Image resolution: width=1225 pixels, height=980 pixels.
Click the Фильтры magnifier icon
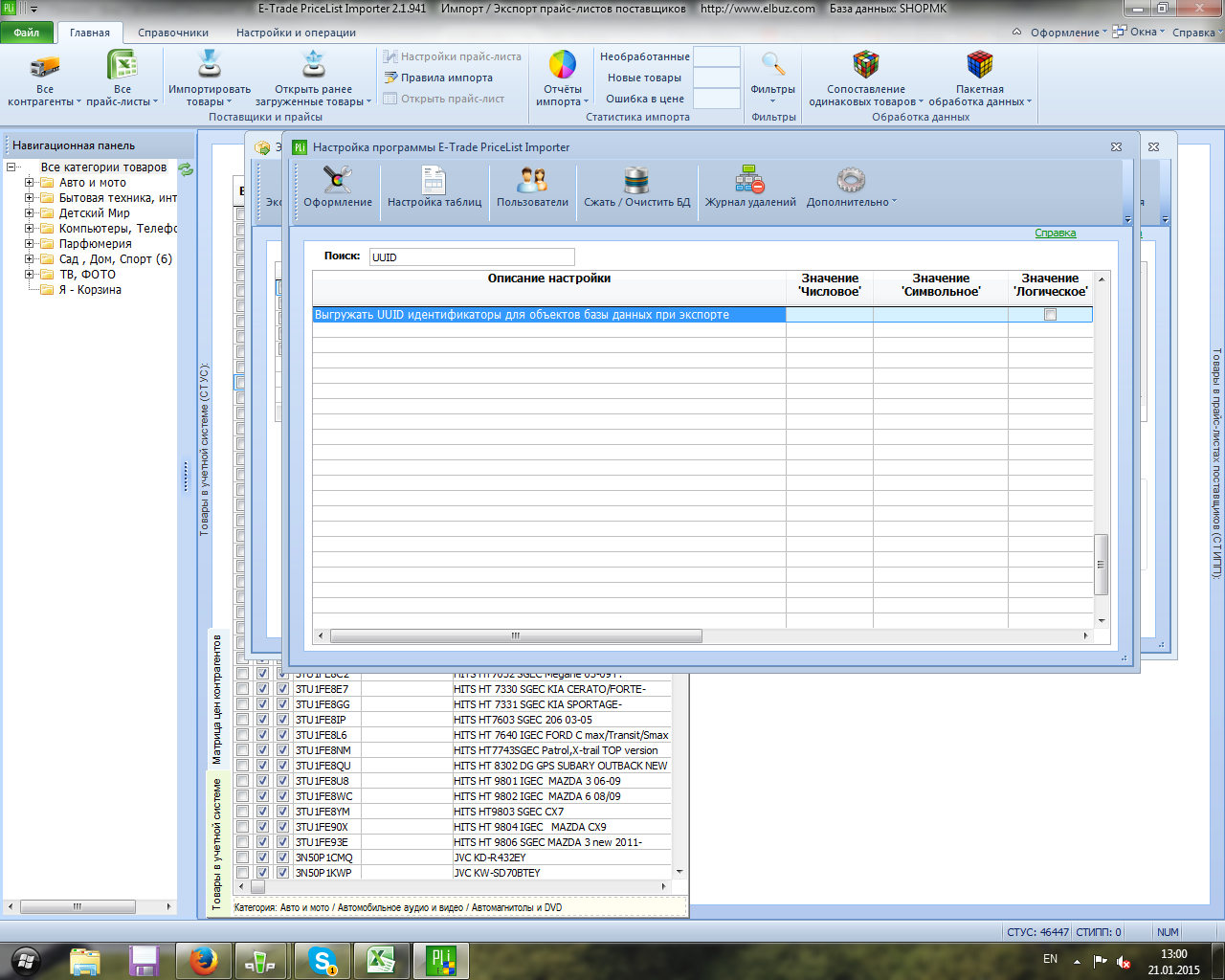click(x=773, y=65)
